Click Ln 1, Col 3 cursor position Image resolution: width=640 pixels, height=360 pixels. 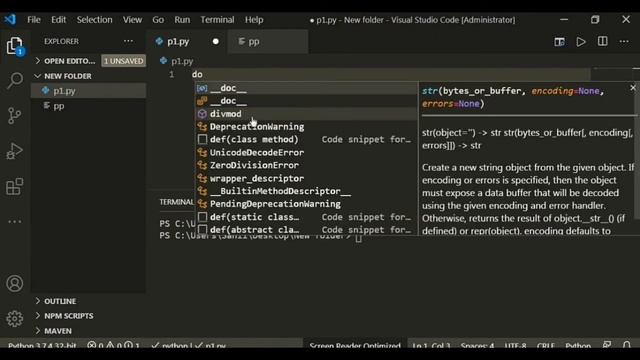coord(431,346)
